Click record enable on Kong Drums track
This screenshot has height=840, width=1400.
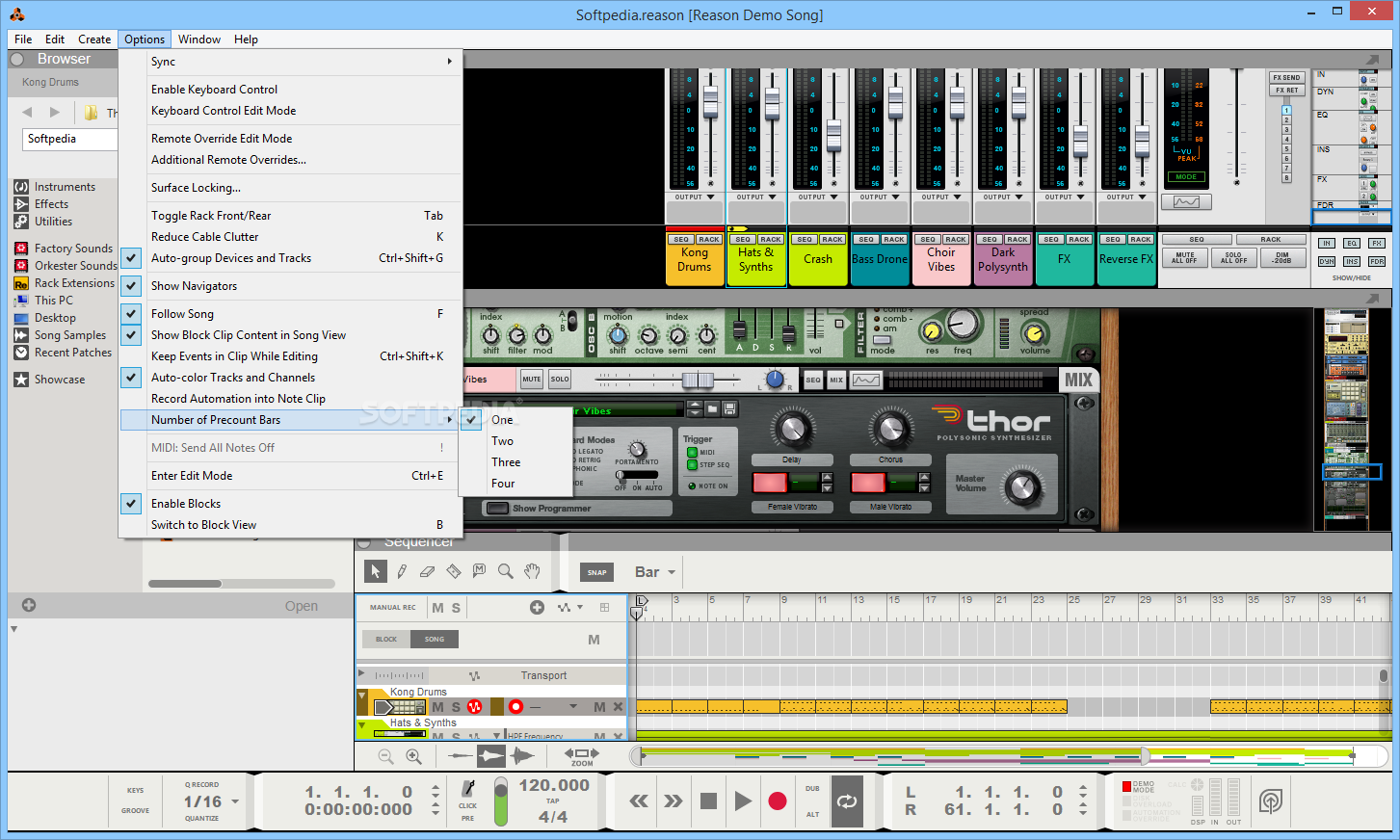tap(515, 707)
